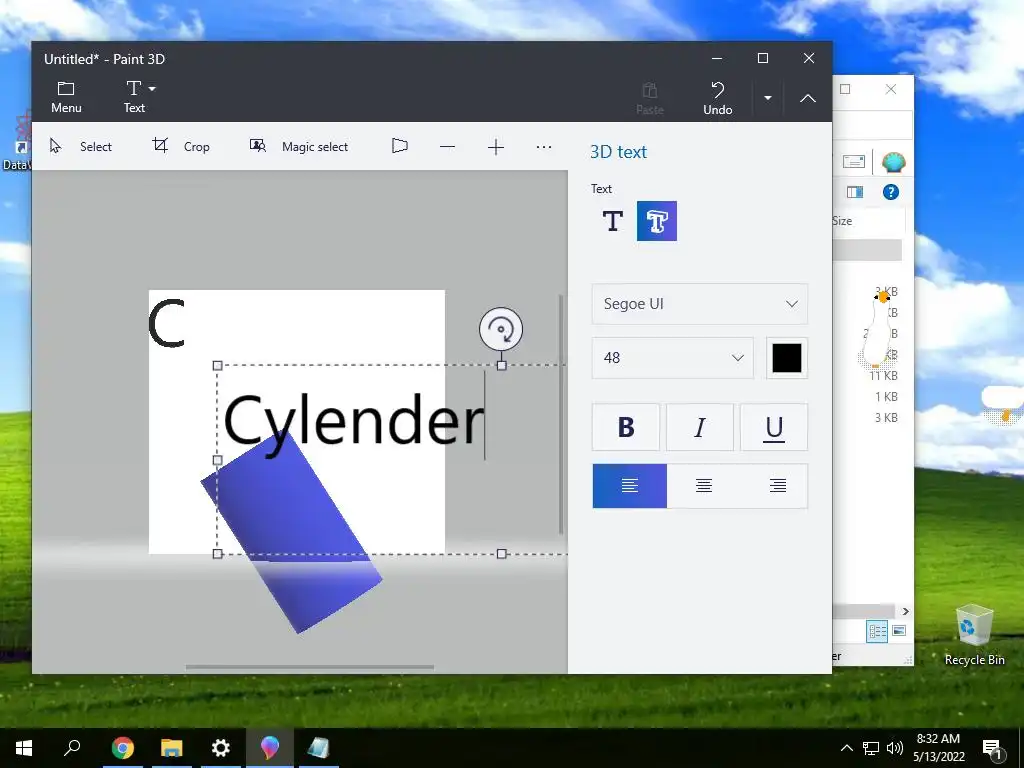This screenshot has height=768, width=1024.
Task: Open the font size 48 dropdown
Action: pyautogui.click(x=673, y=358)
